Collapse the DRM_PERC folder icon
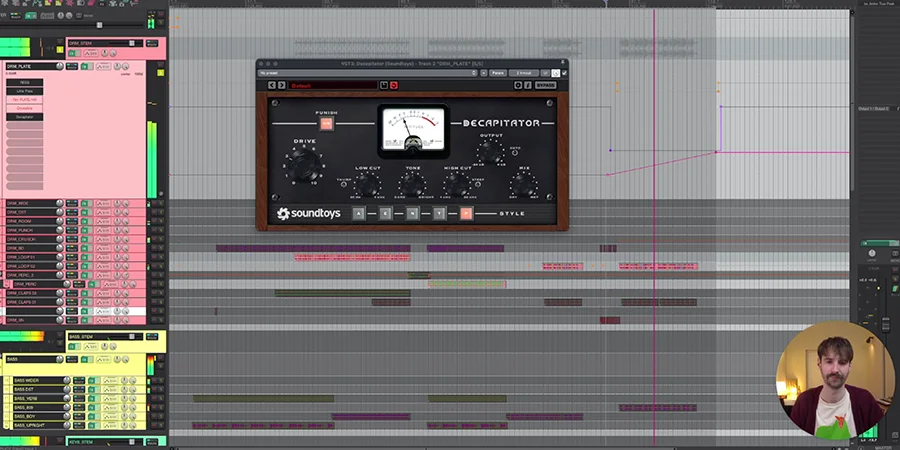 pos(6,284)
